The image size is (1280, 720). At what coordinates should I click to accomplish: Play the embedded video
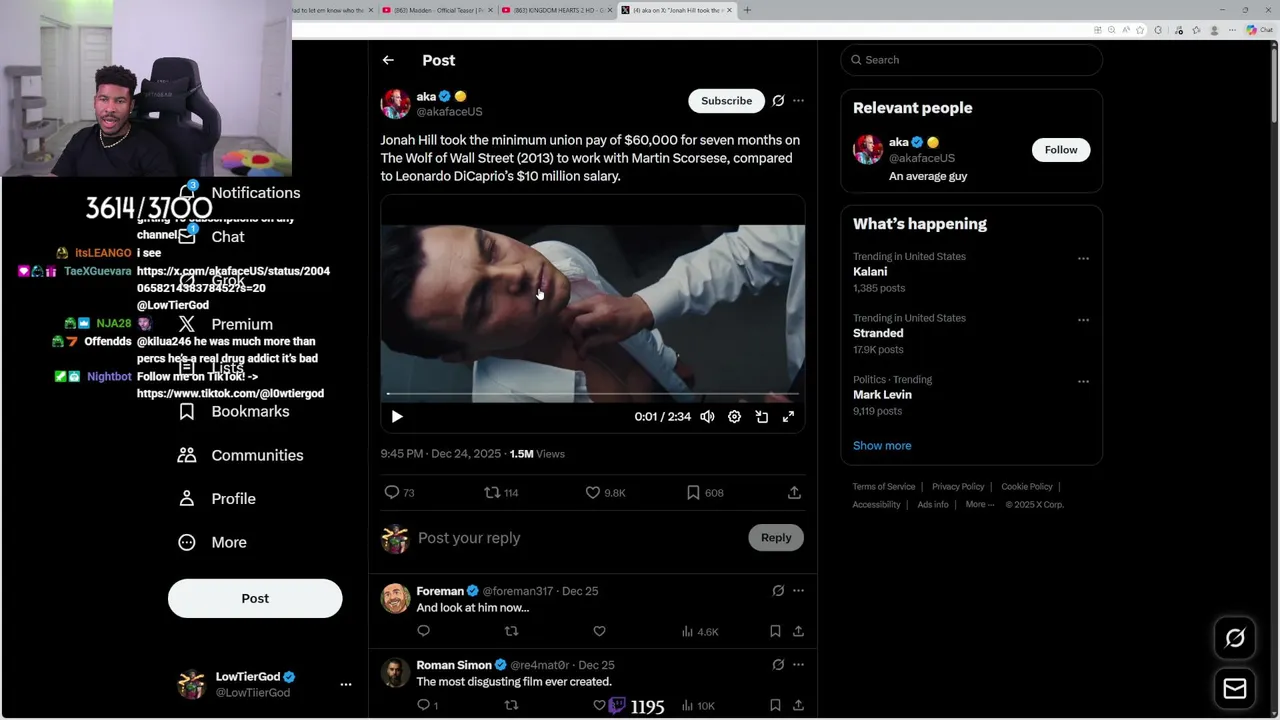coord(397,417)
